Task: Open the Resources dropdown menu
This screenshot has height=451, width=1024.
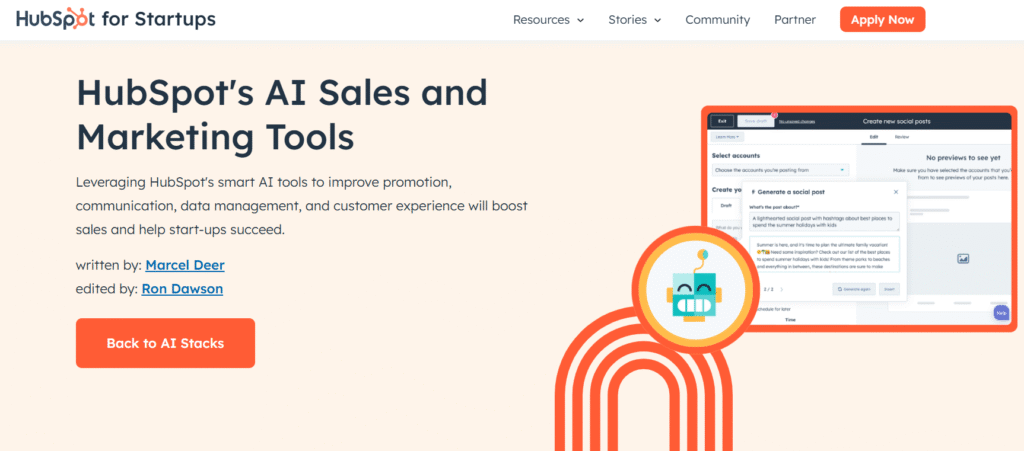Action: coord(548,20)
